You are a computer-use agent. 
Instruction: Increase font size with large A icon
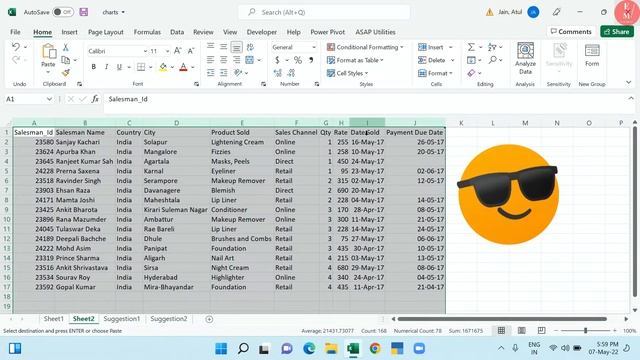(x=178, y=51)
